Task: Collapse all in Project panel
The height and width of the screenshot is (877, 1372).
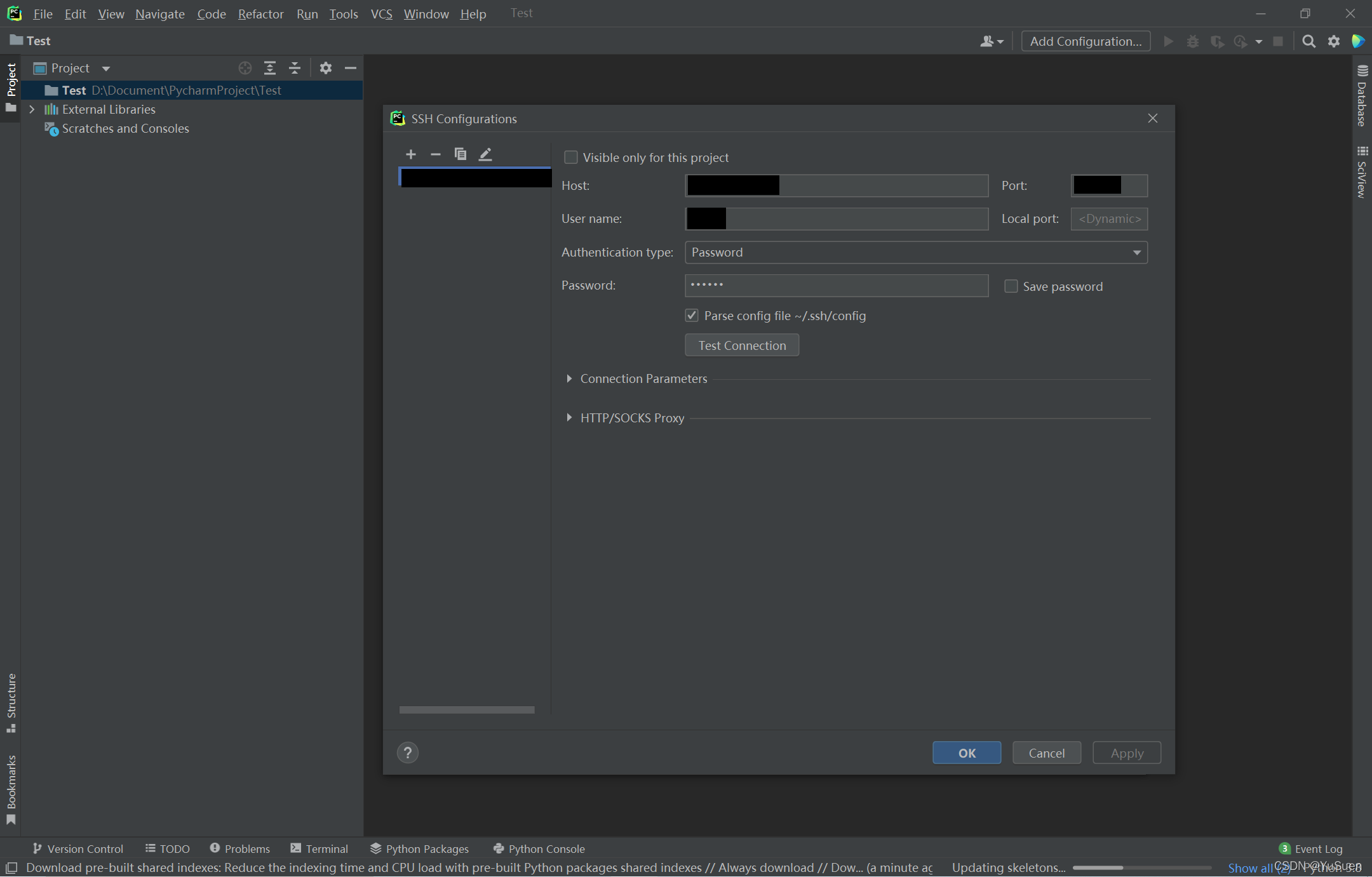Action: [295, 68]
